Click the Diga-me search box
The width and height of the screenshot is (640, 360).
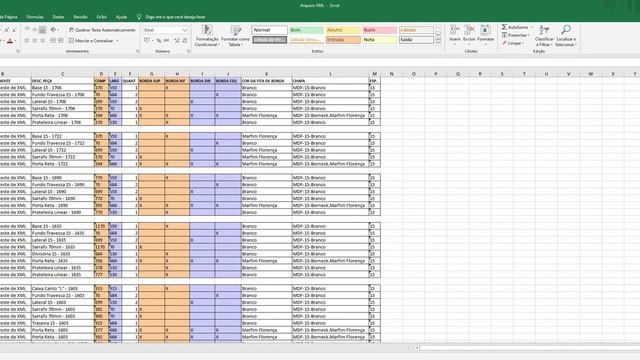171,17
